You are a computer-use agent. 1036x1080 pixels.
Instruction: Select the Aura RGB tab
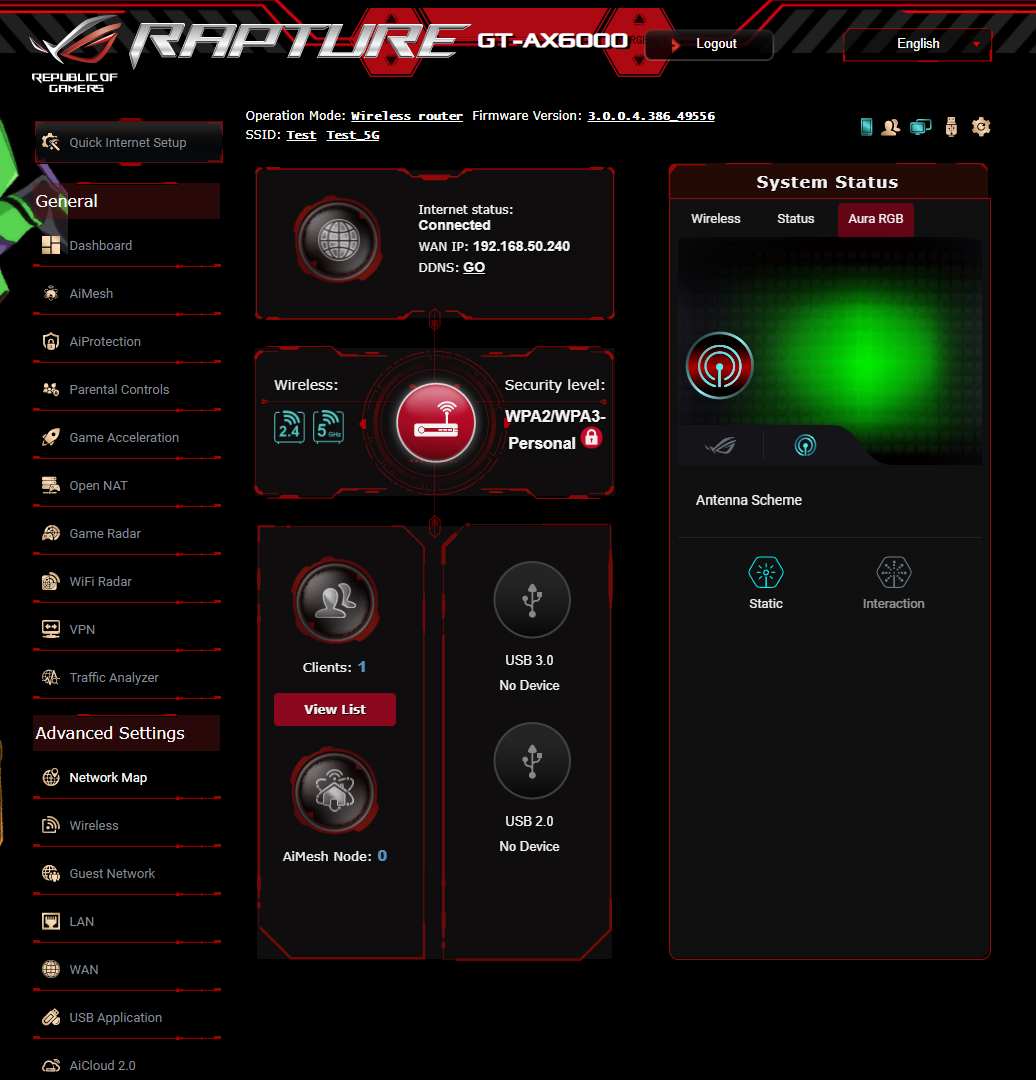pos(876,219)
